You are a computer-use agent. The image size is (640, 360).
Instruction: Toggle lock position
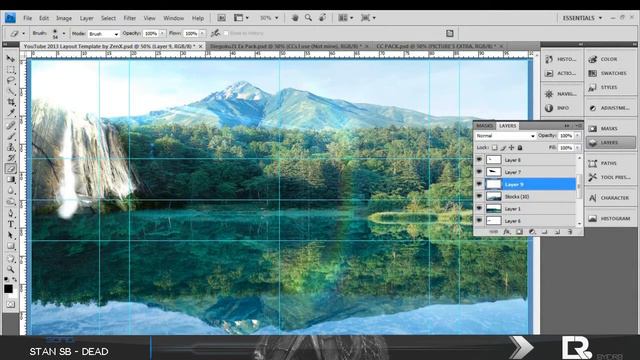click(x=511, y=147)
